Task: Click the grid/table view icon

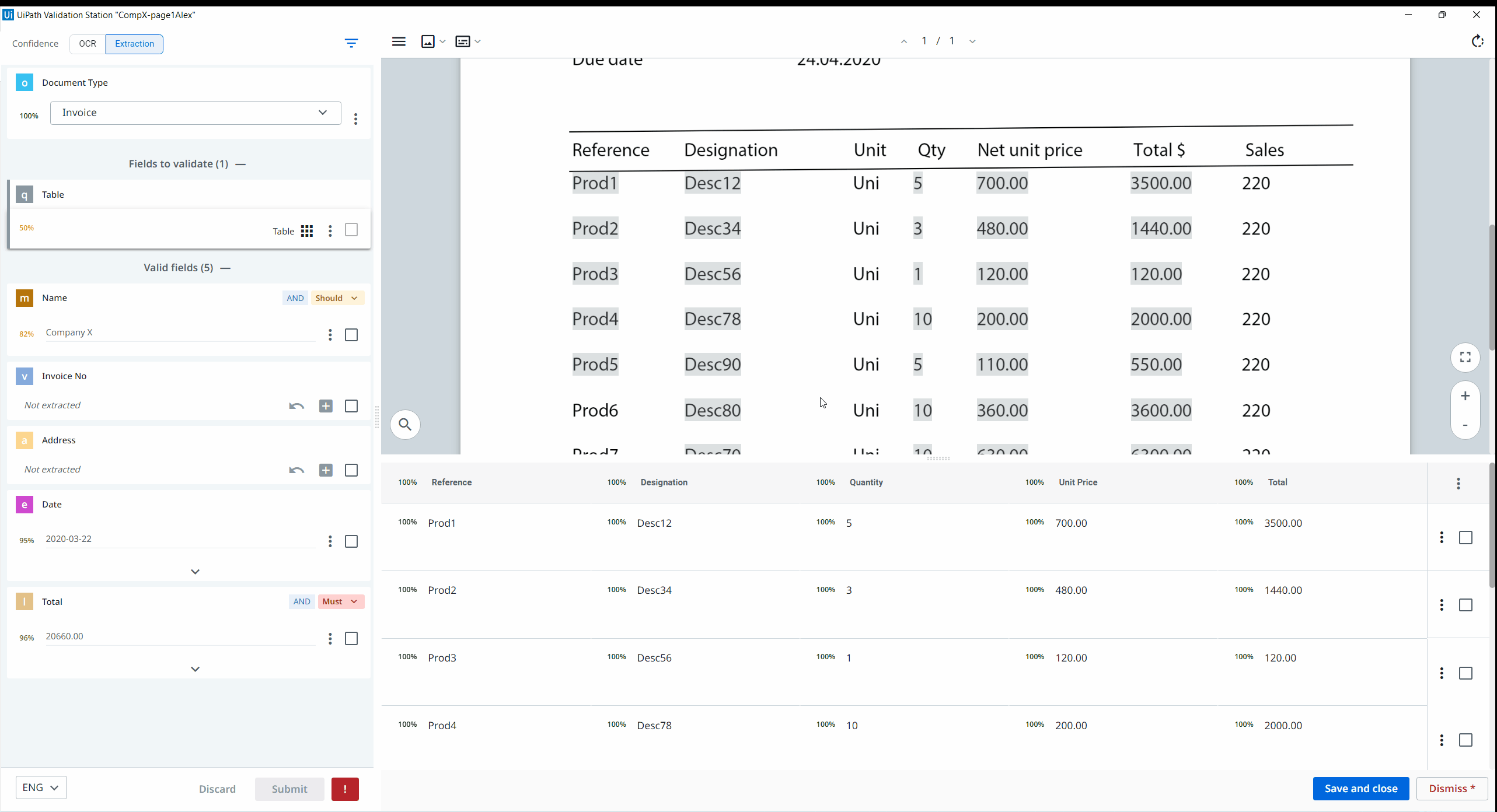Action: [x=307, y=231]
